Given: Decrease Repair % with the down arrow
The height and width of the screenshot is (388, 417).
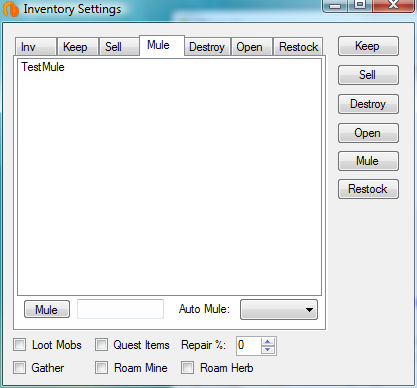Looking at the screenshot, I should 268,350.
